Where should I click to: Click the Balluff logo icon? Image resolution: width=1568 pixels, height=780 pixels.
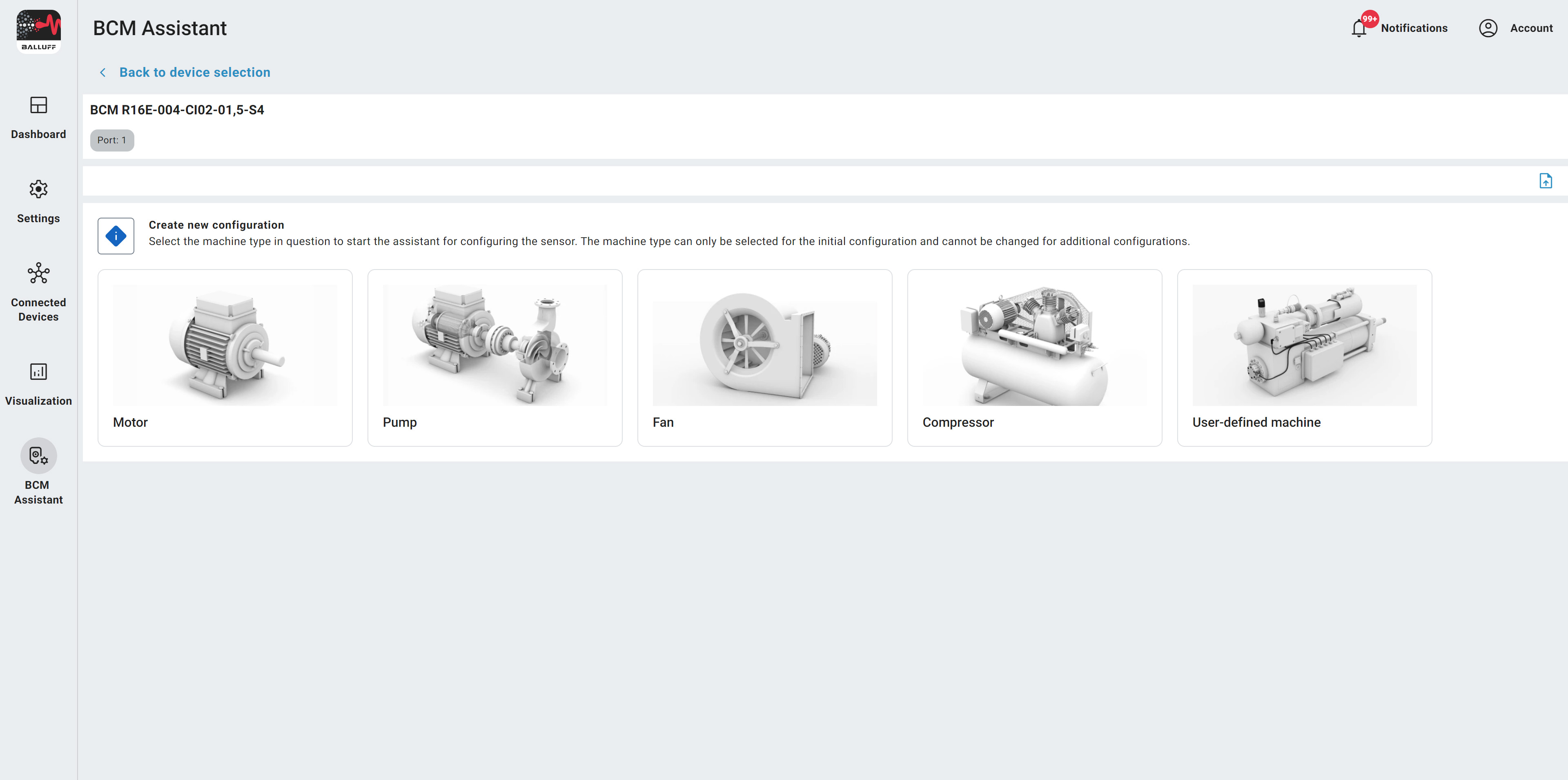click(38, 32)
